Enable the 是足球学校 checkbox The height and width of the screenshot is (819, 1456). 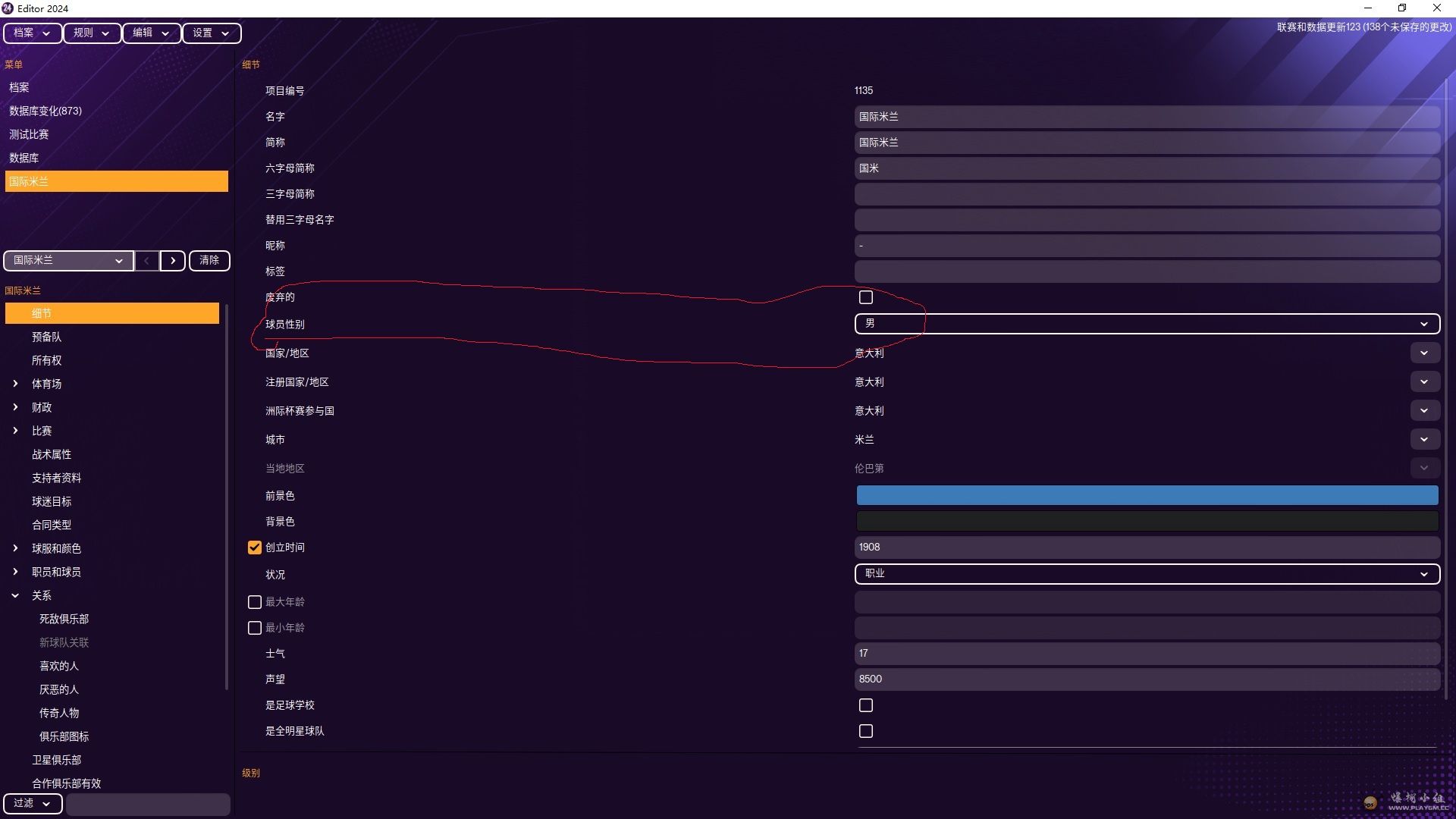[x=865, y=705]
